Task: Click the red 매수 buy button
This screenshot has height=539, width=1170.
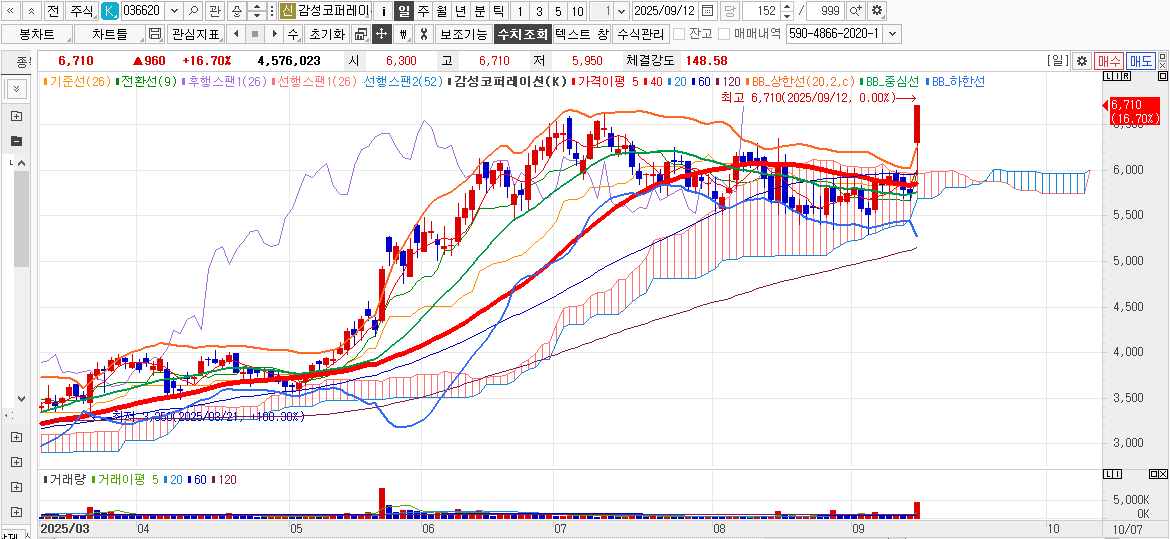Action: pos(1109,61)
